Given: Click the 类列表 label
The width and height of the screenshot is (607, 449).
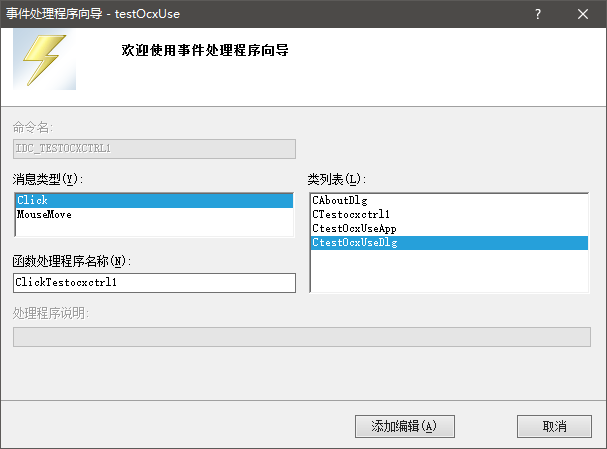Looking at the screenshot, I should pos(337,179).
